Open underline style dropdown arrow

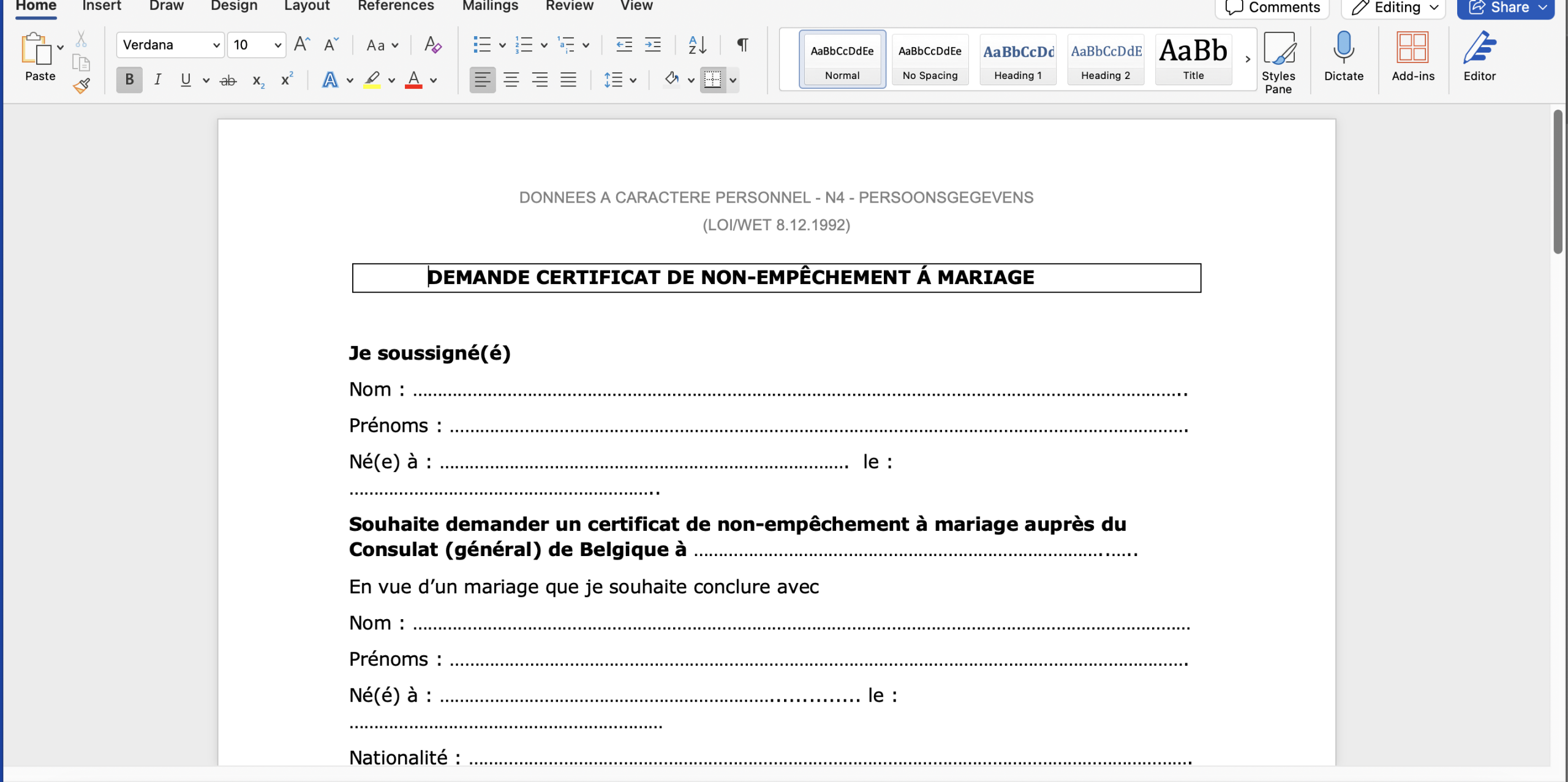point(206,80)
